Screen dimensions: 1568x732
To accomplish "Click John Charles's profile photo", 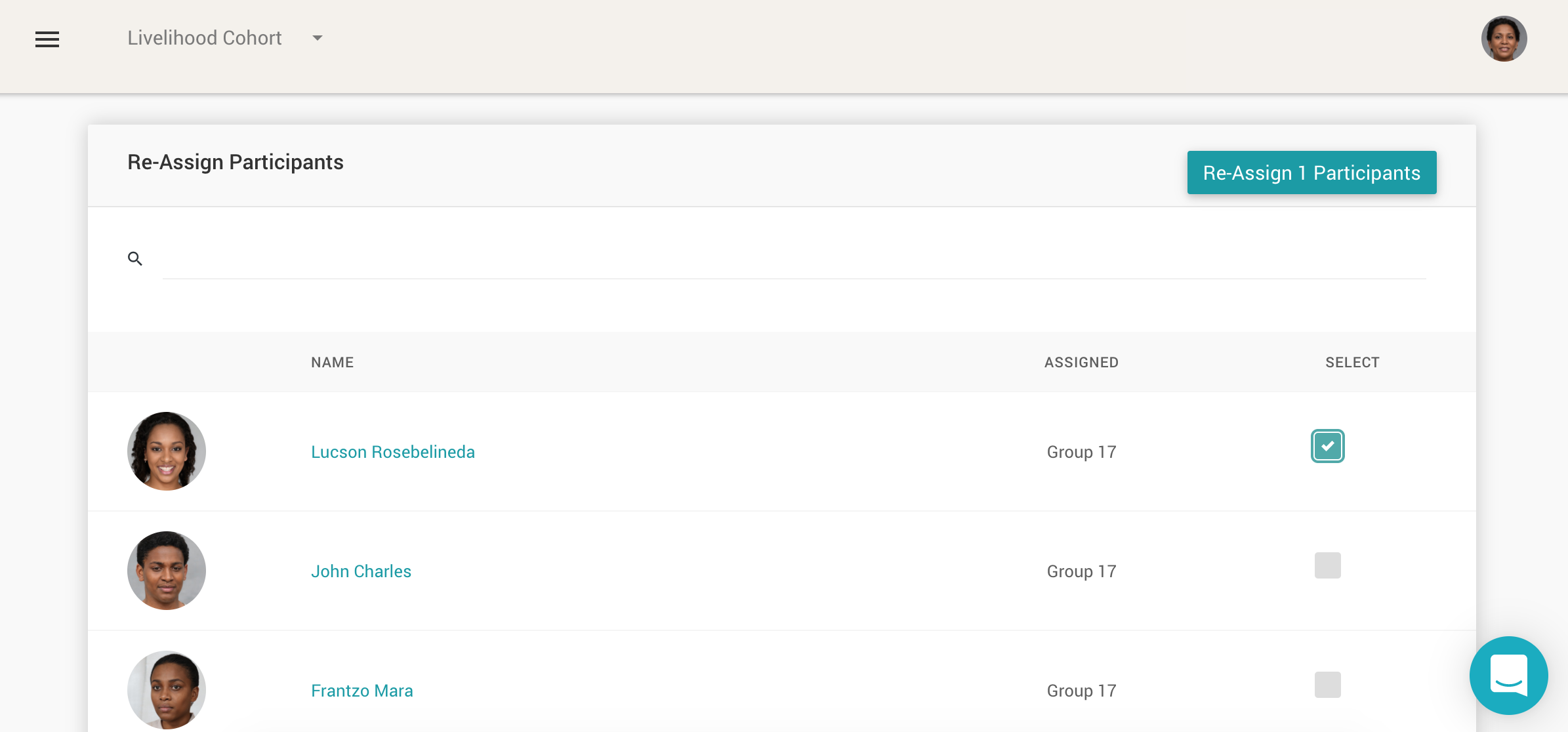I will pos(167,571).
